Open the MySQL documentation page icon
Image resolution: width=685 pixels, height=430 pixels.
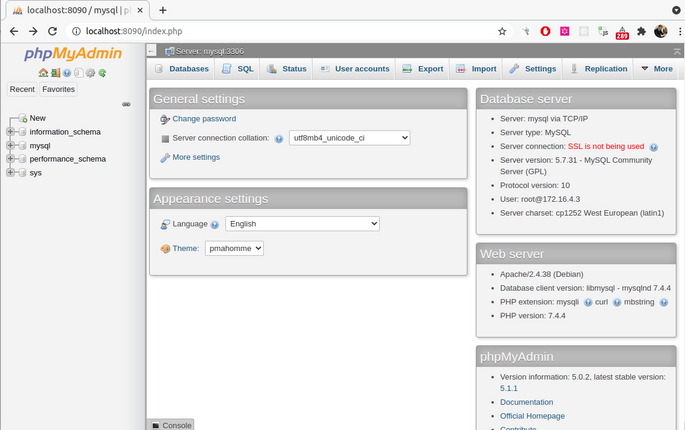pos(79,73)
